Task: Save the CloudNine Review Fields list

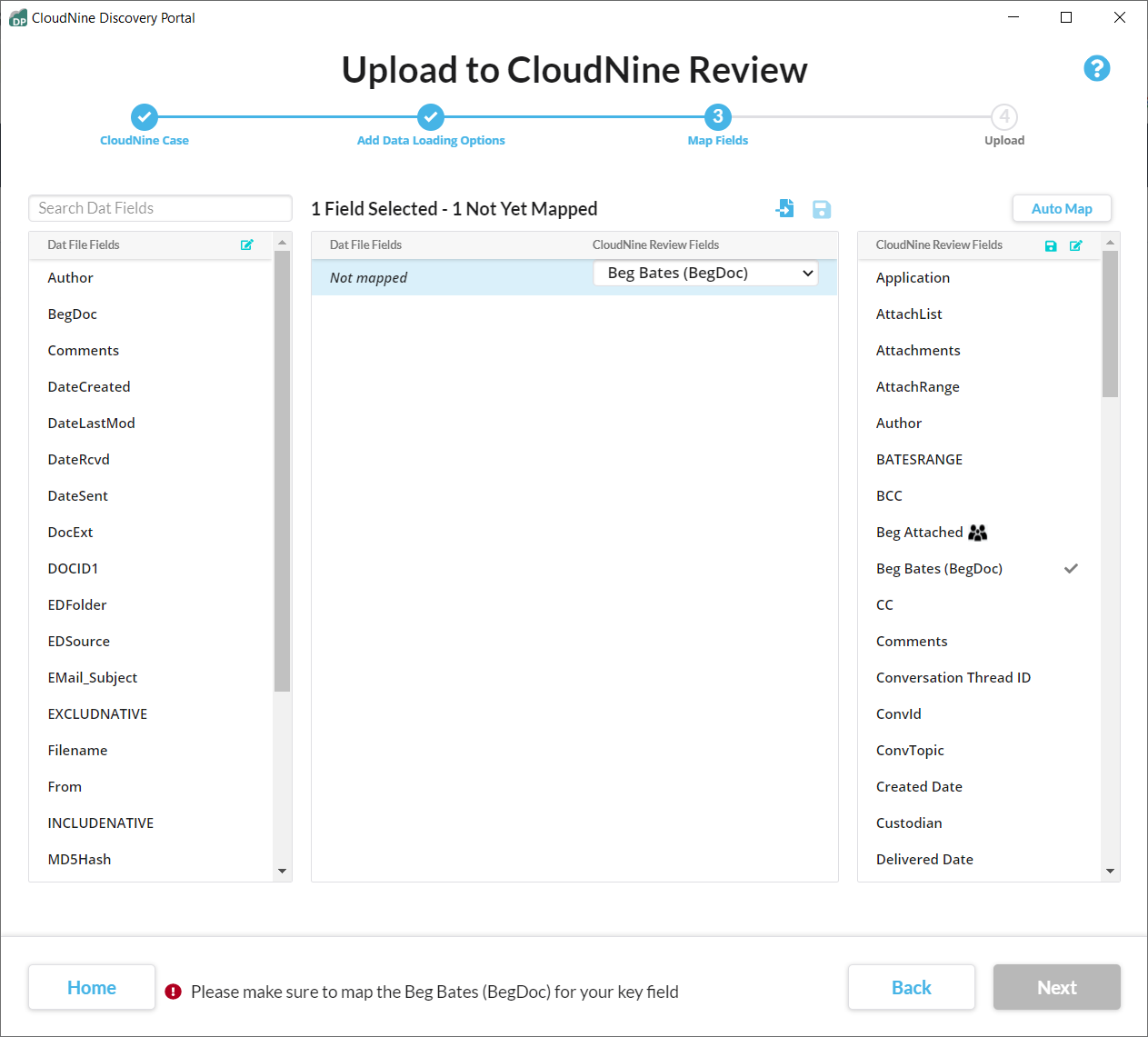Action: pyautogui.click(x=1051, y=245)
